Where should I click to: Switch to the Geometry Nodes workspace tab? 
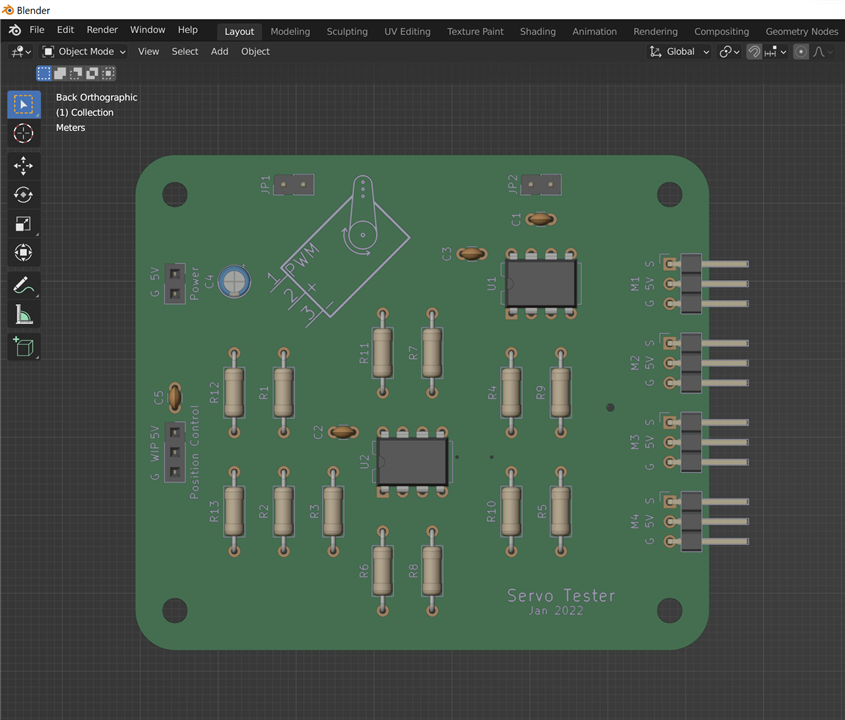[x=801, y=32]
